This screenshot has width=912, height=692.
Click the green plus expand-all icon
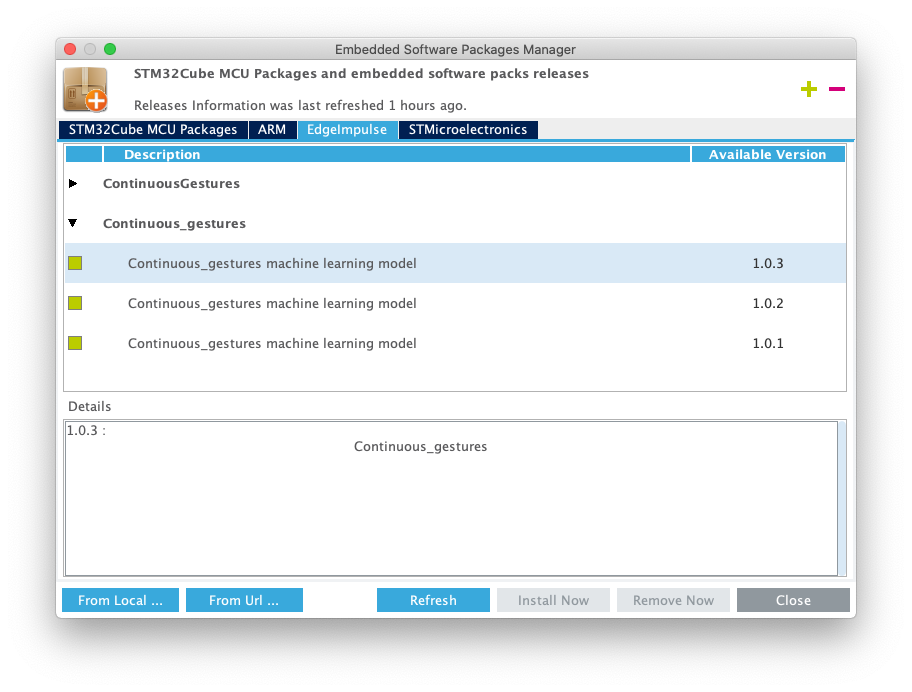[x=808, y=89]
